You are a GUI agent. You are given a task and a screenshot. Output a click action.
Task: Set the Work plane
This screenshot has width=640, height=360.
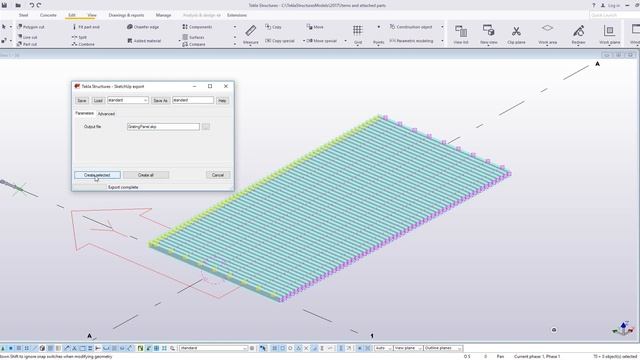[609, 34]
